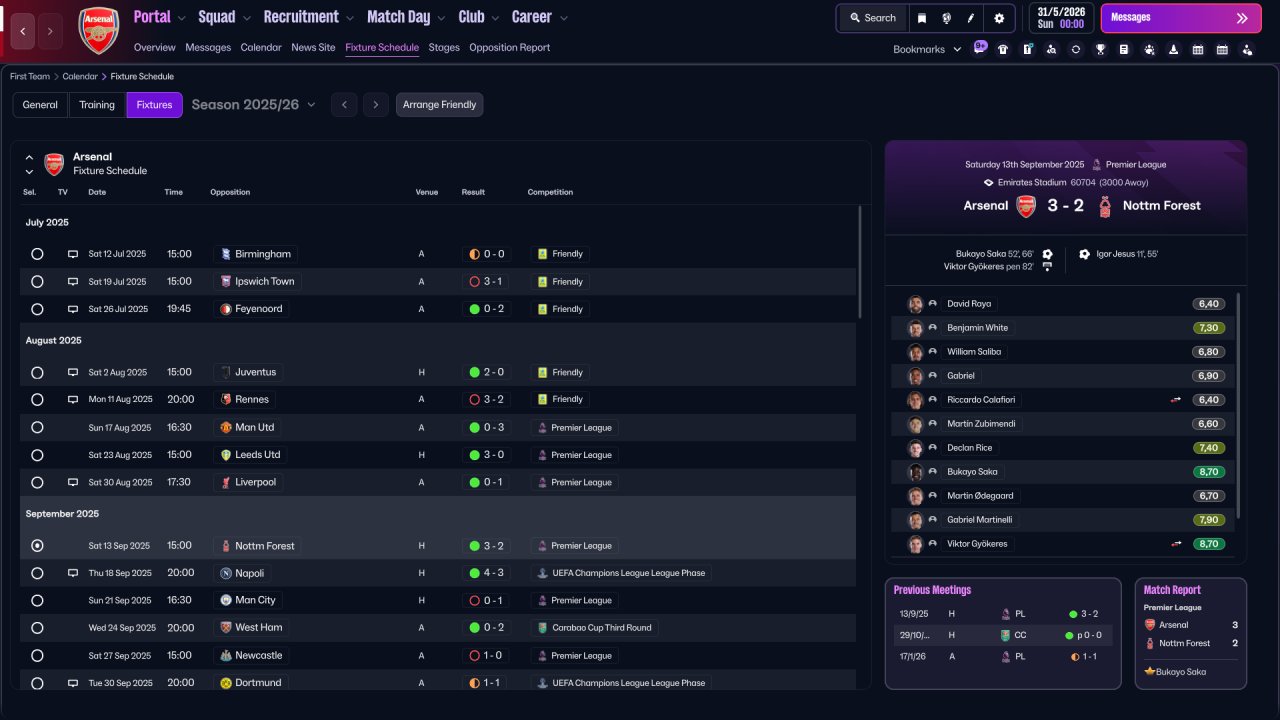Expand the Career menu chevron
Screen dimensions: 1280x720
click(564, 18)
